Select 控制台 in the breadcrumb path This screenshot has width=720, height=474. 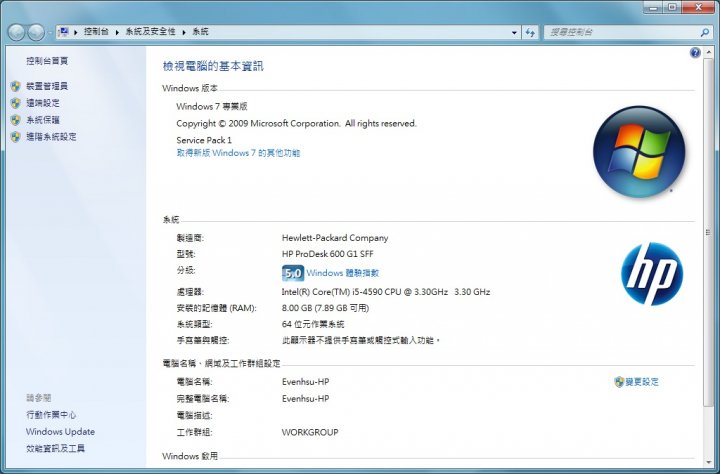tap(96, 32)
